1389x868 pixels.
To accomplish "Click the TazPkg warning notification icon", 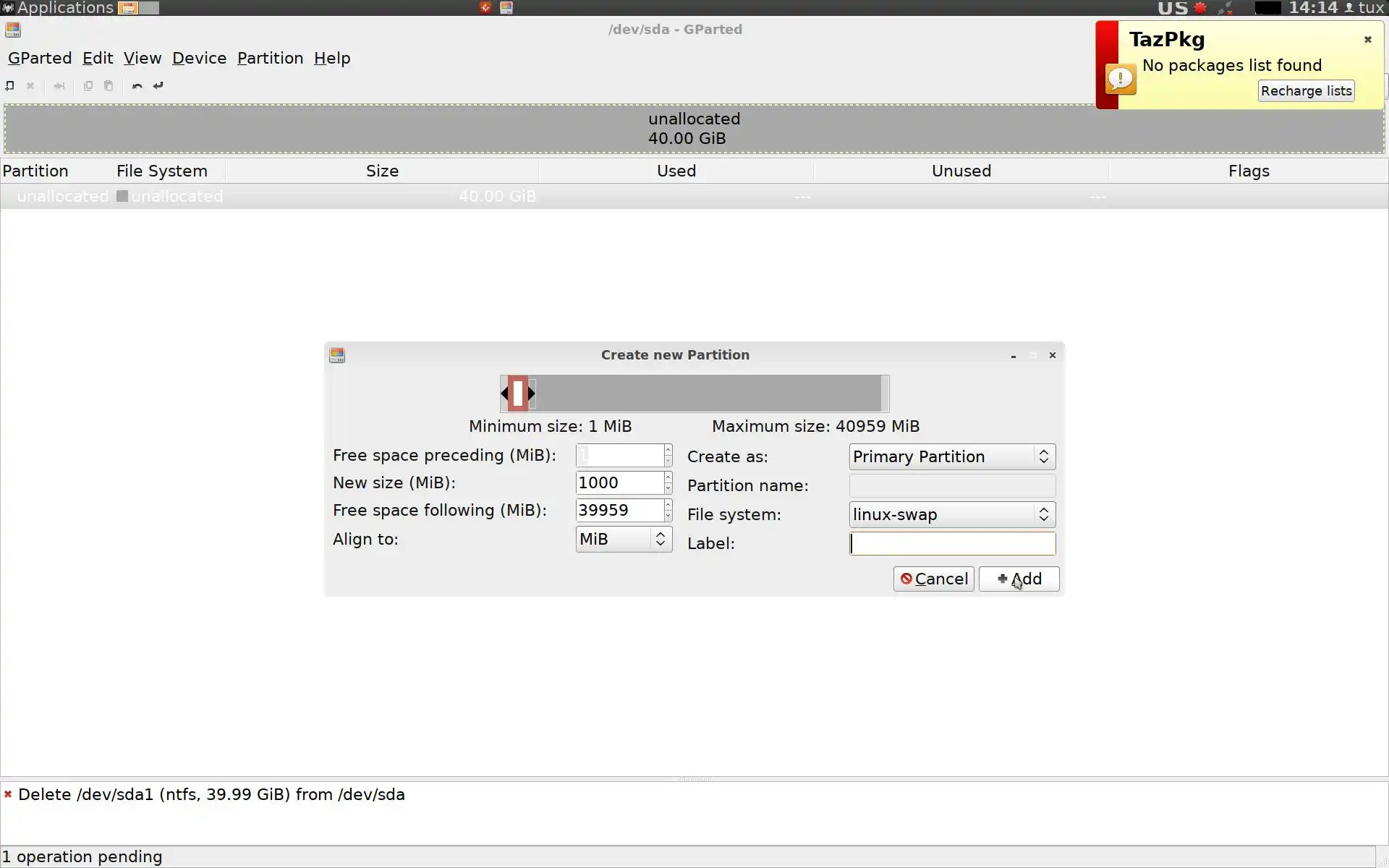I will click(1121, 79).
